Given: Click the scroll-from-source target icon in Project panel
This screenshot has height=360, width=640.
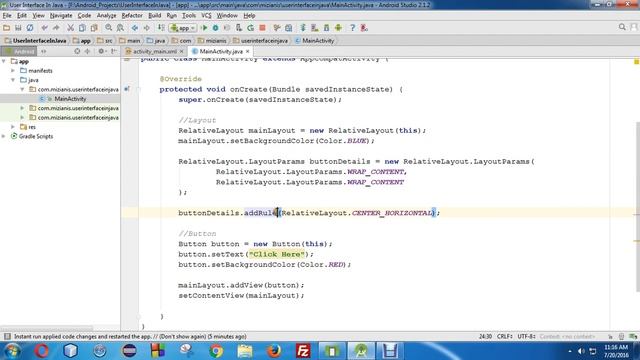Looking at the screenshot, I should (77, 51).
